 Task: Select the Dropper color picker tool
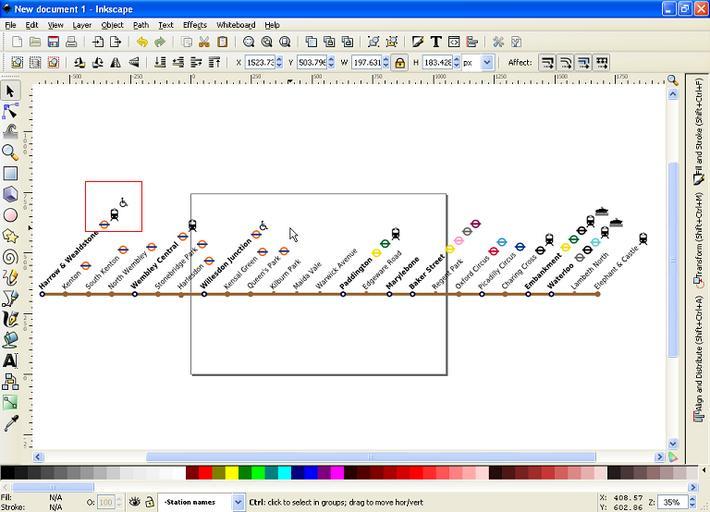[10, 423]
